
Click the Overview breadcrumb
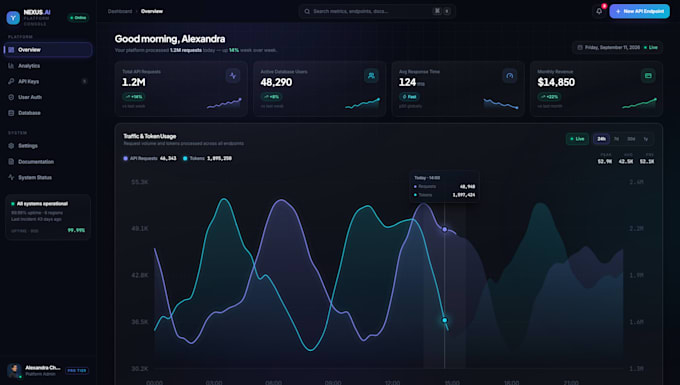(152, 11)
